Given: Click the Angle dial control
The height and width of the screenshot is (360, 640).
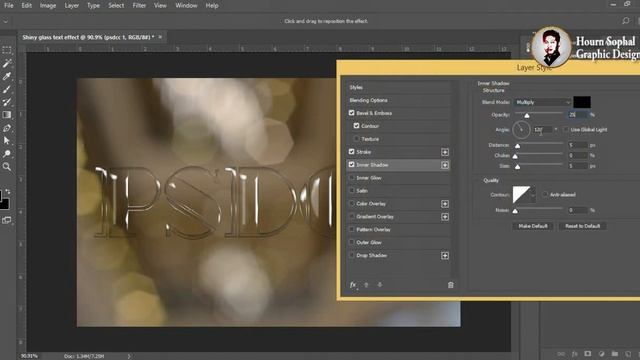Looking at the screenshot, I should click(x=521, y=130).
